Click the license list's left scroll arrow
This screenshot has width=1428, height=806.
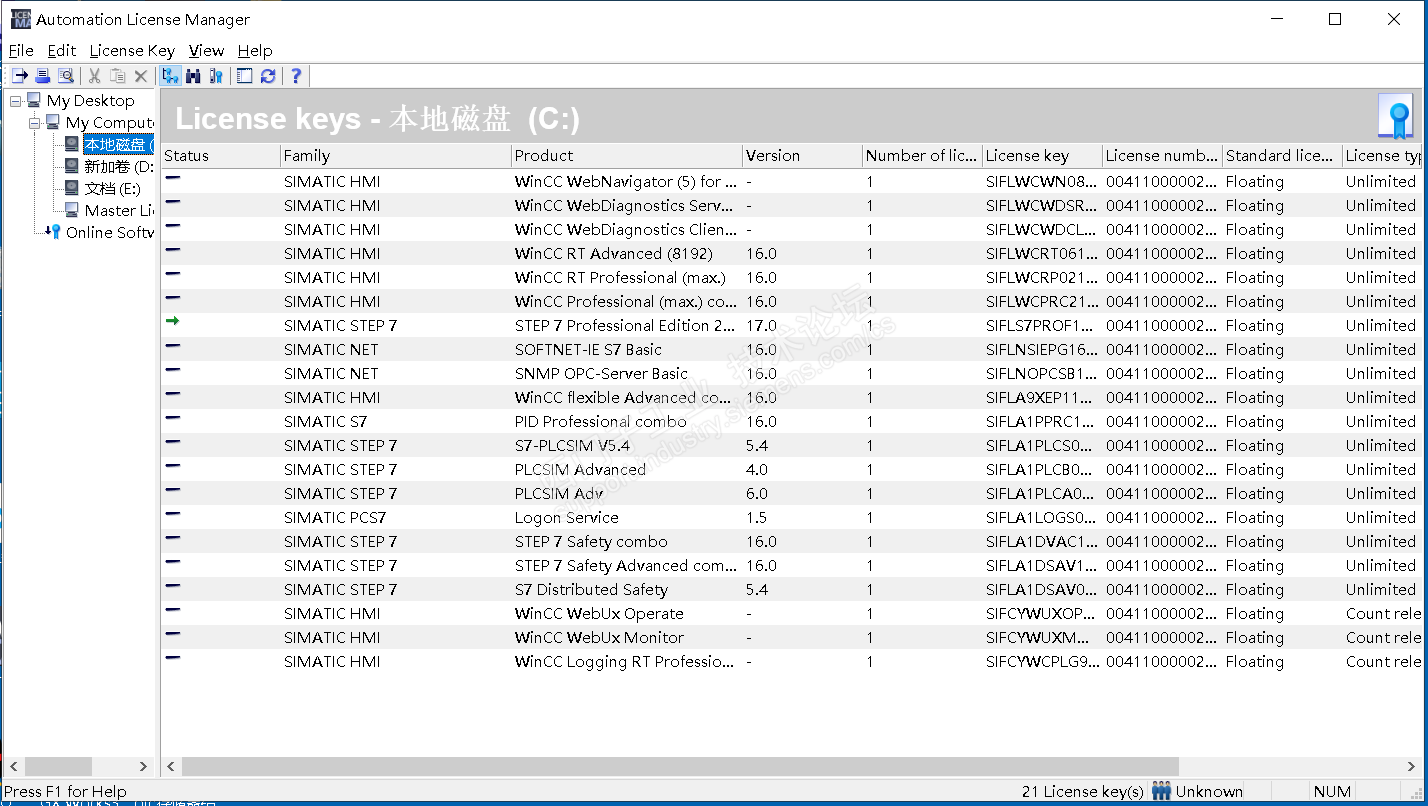coord(171,766)
